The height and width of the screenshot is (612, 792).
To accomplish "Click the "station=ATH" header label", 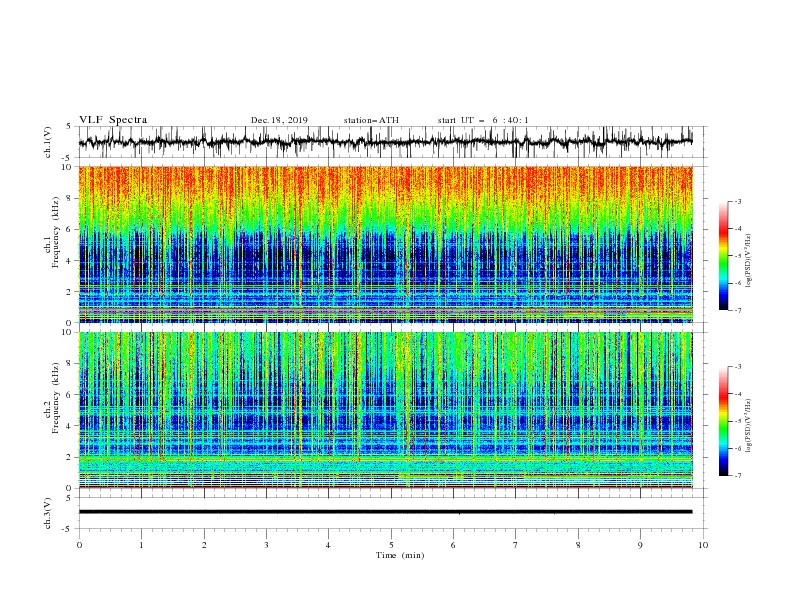I will tap(371, 120).
